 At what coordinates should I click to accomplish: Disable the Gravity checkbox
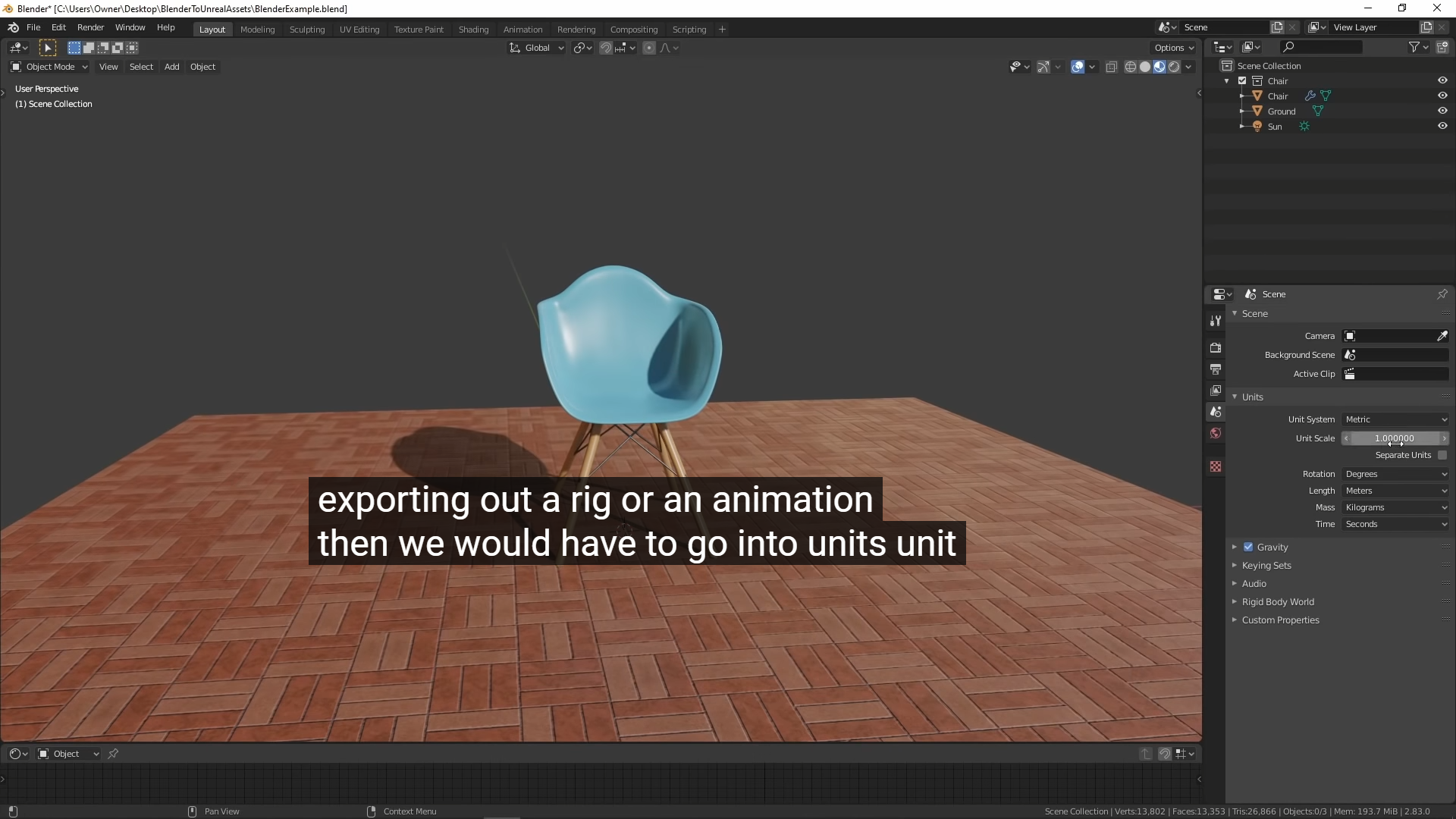click(1248, 547)
